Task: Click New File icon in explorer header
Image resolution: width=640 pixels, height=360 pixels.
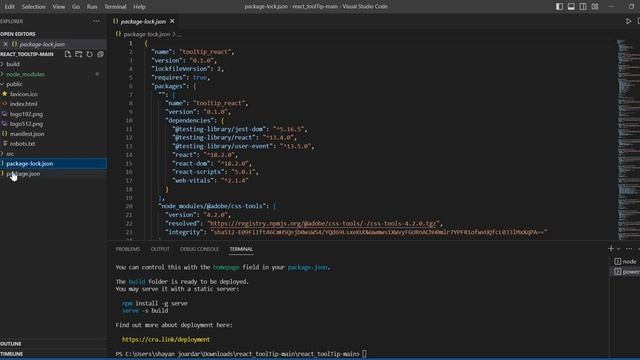Action: coord(68,54)
